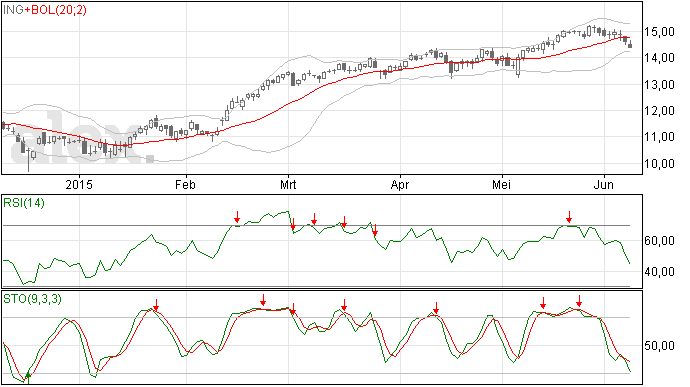Click the stochastic sell arrow in late January
690x387 pixels.
point(156,305)
